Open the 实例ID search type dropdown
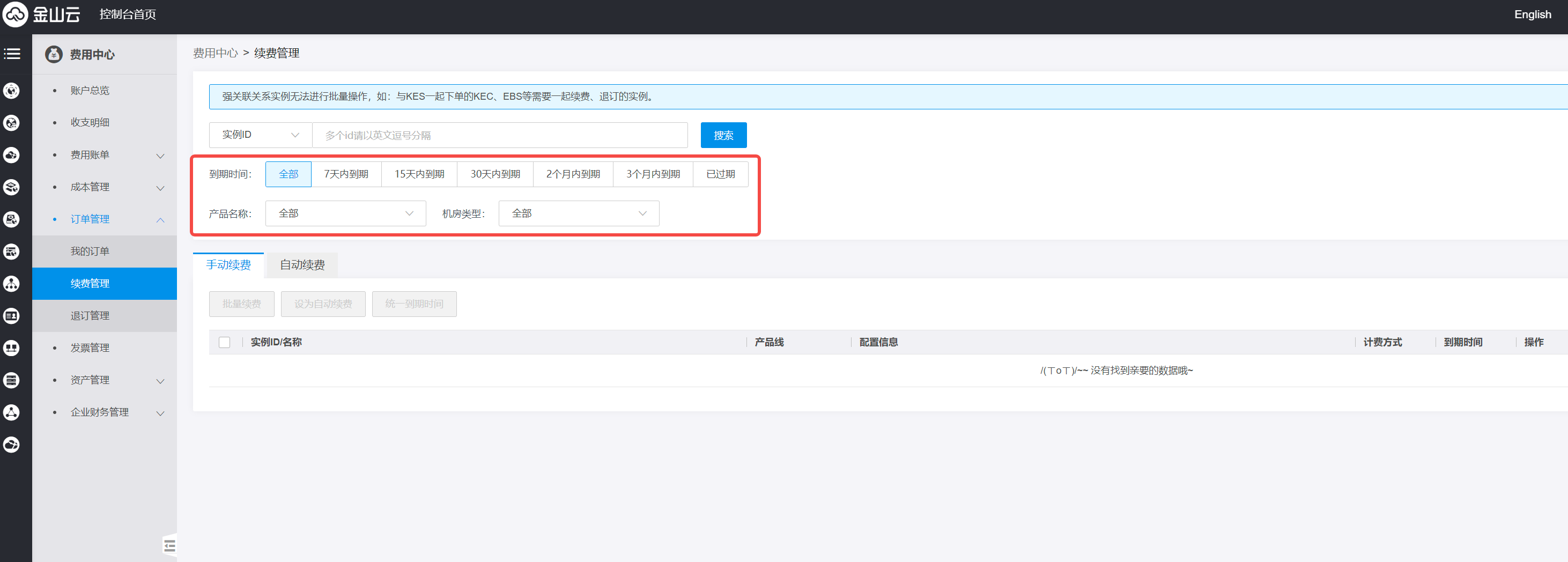This screenshot has height=562, width=1568. [x=261, y=135]
